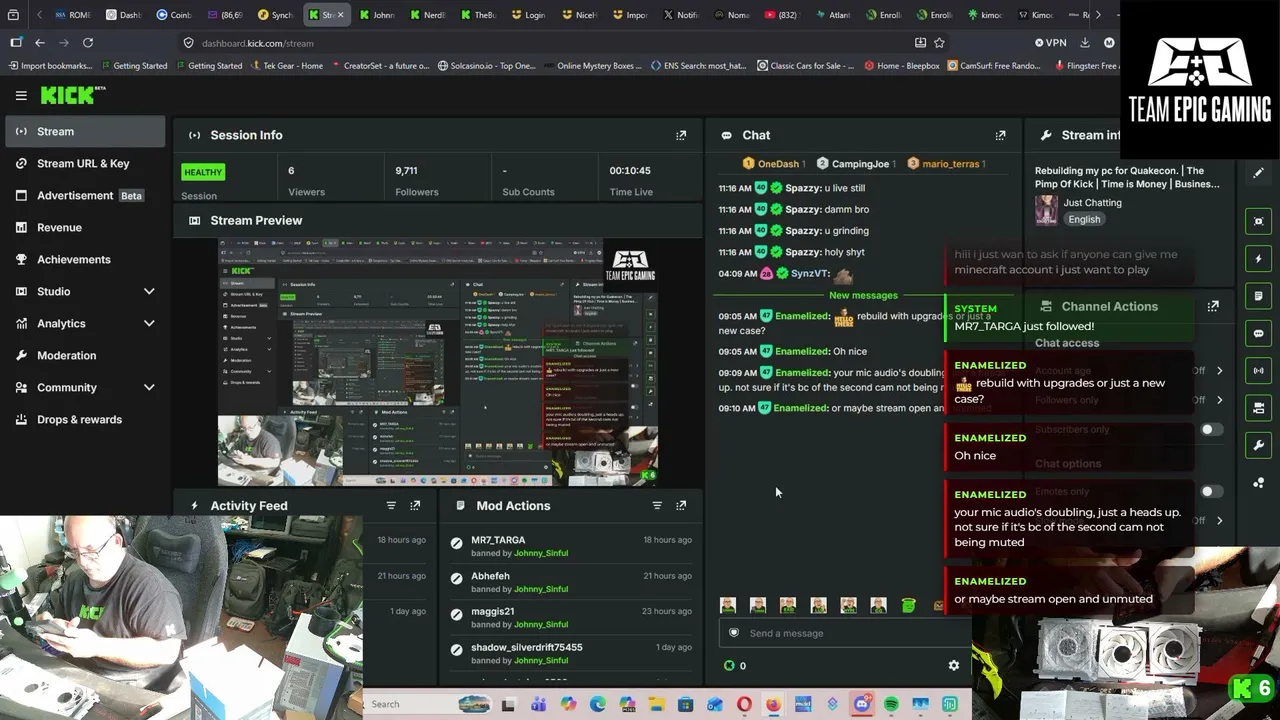The image size is (1280, 720).
Task: Switch to the Login browser tab
Action: click(529, 15)
